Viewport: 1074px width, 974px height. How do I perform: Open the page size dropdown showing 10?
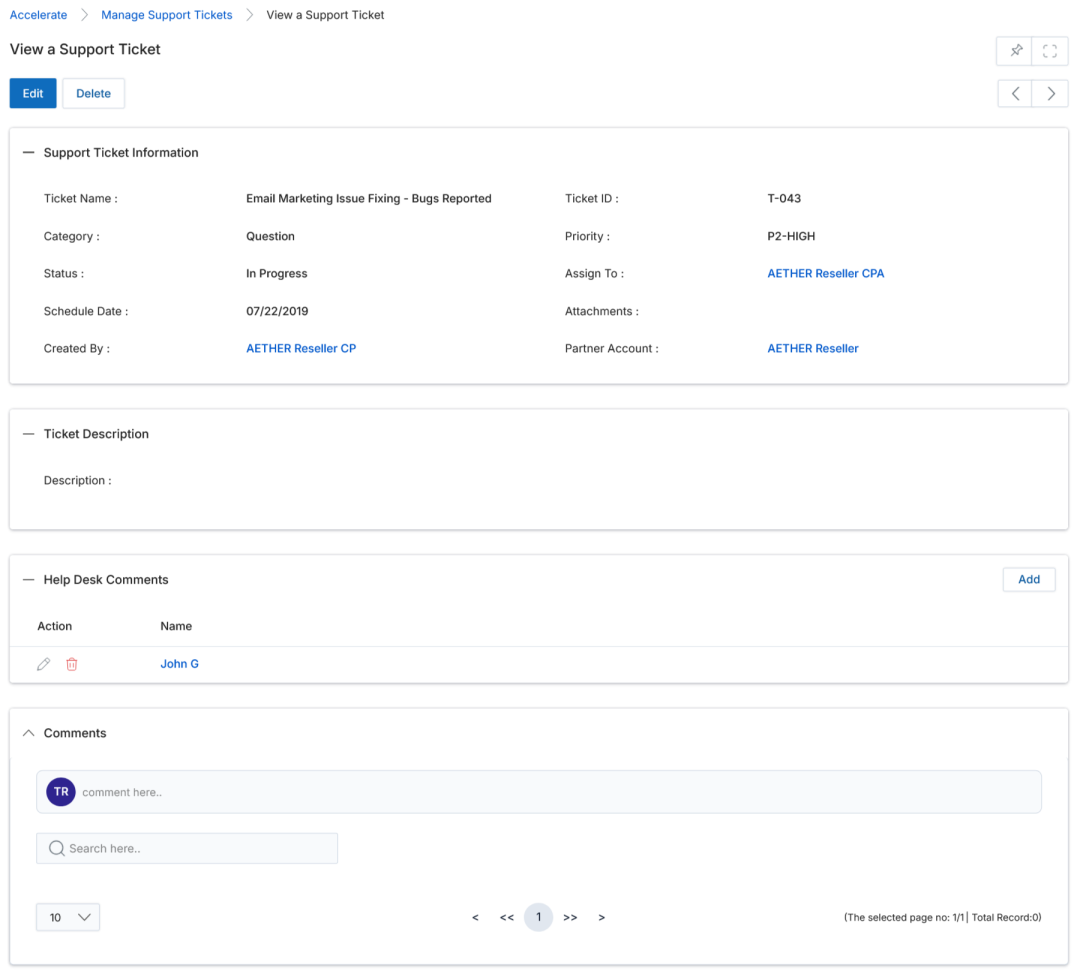coord(68,917)
